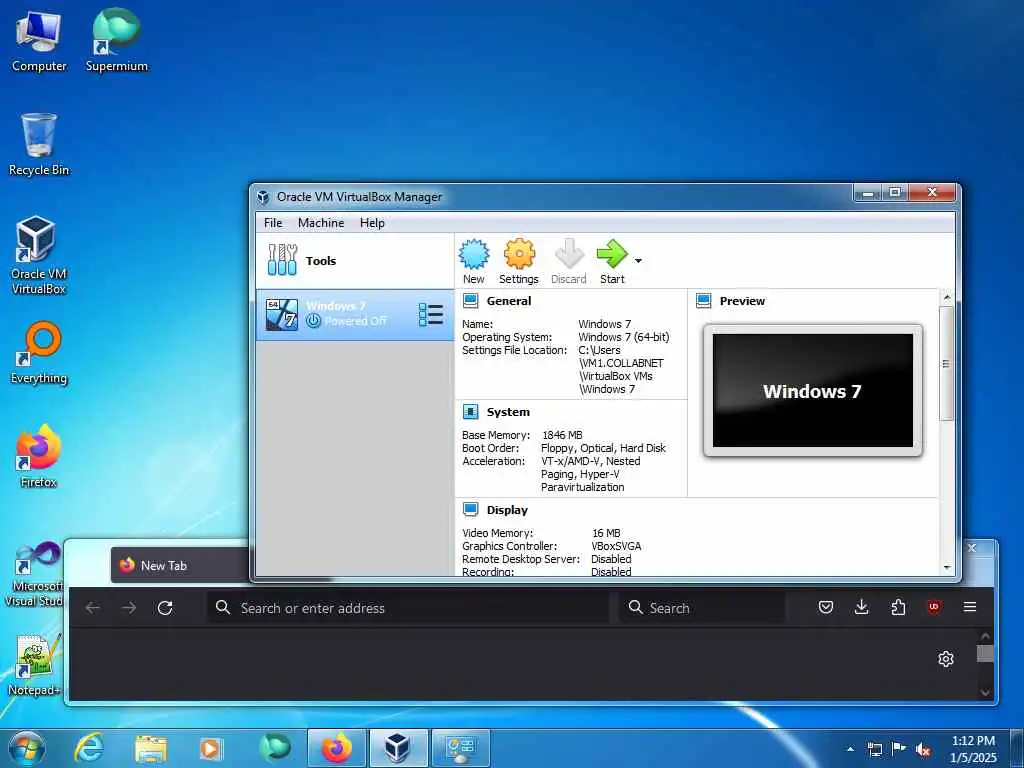The width and height of the screenshot is (1024, 768).
Task: Click the VirtualBox title bar icon
Action: [263, 197]
